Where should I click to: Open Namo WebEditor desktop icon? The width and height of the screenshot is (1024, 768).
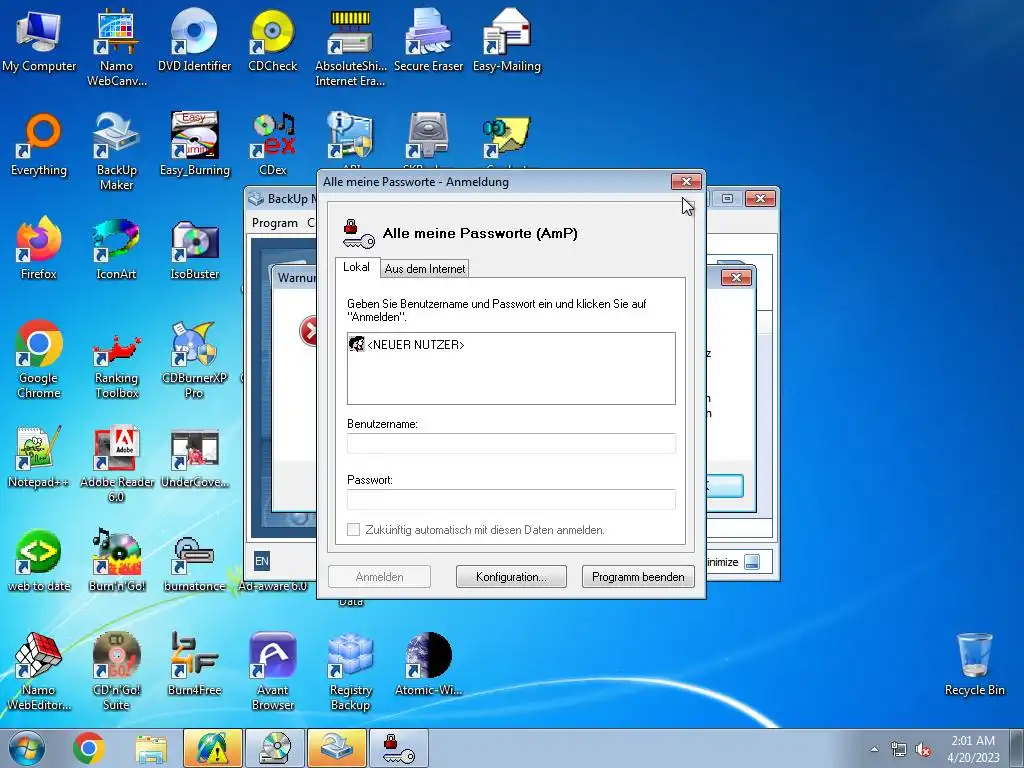[39, 671]
